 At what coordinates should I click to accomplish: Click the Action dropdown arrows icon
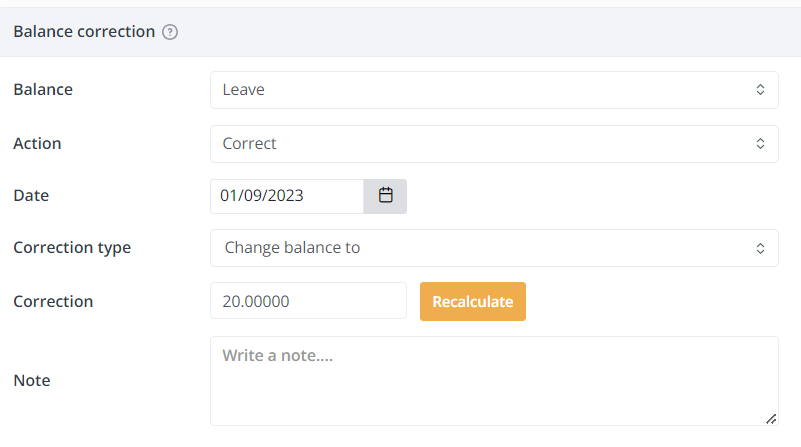(x=760, y=144)
